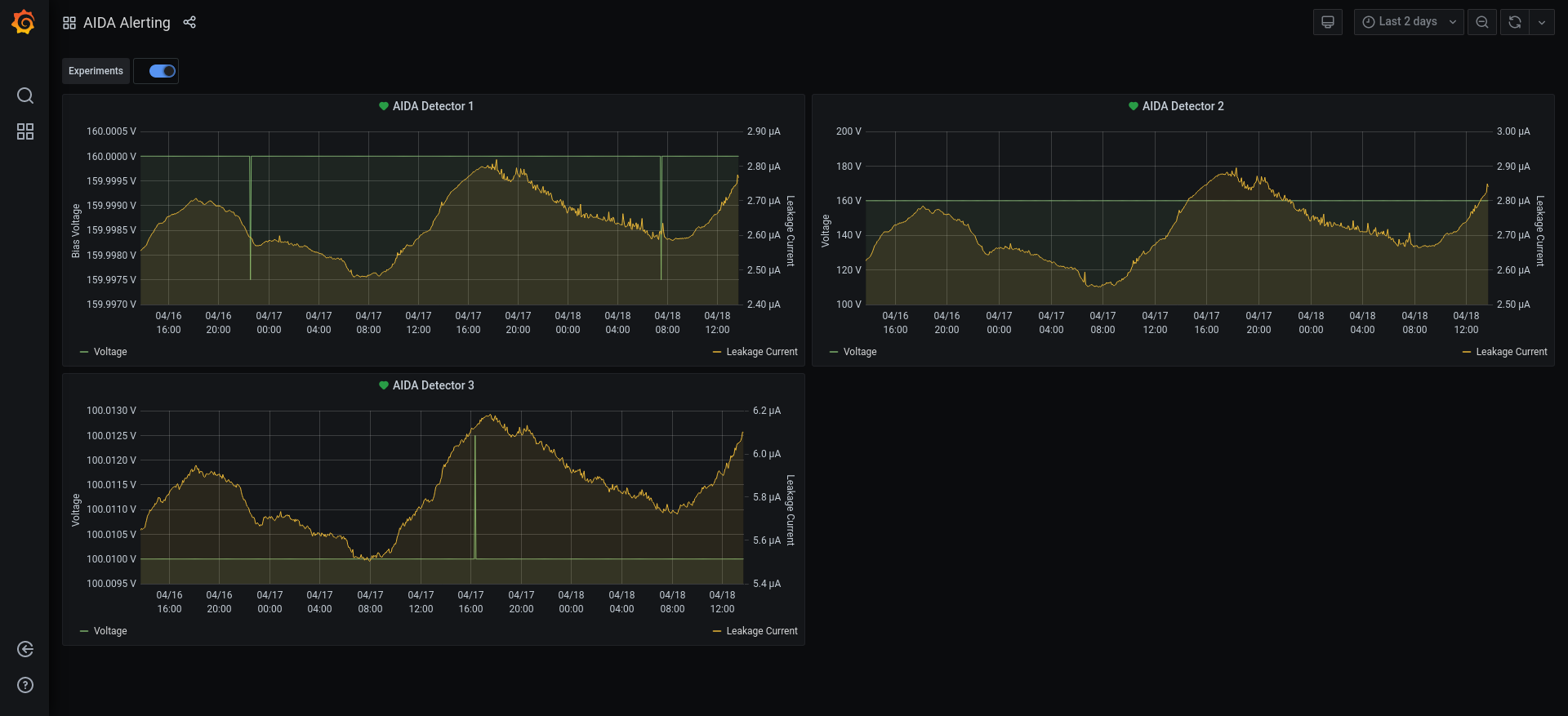Refresh the dashboard

point(1515,22)
